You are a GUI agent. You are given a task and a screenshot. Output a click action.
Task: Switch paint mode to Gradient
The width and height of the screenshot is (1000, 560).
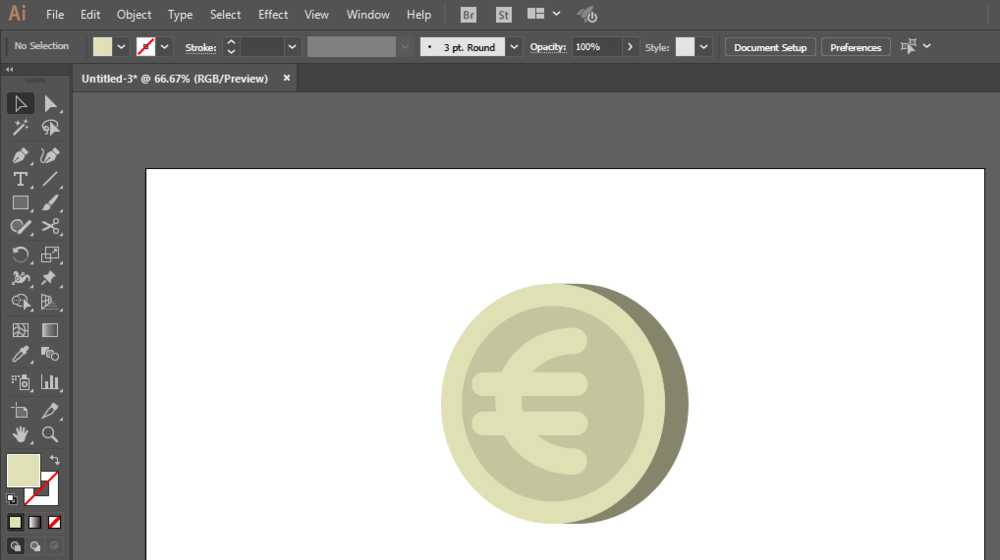coord(34,522)
